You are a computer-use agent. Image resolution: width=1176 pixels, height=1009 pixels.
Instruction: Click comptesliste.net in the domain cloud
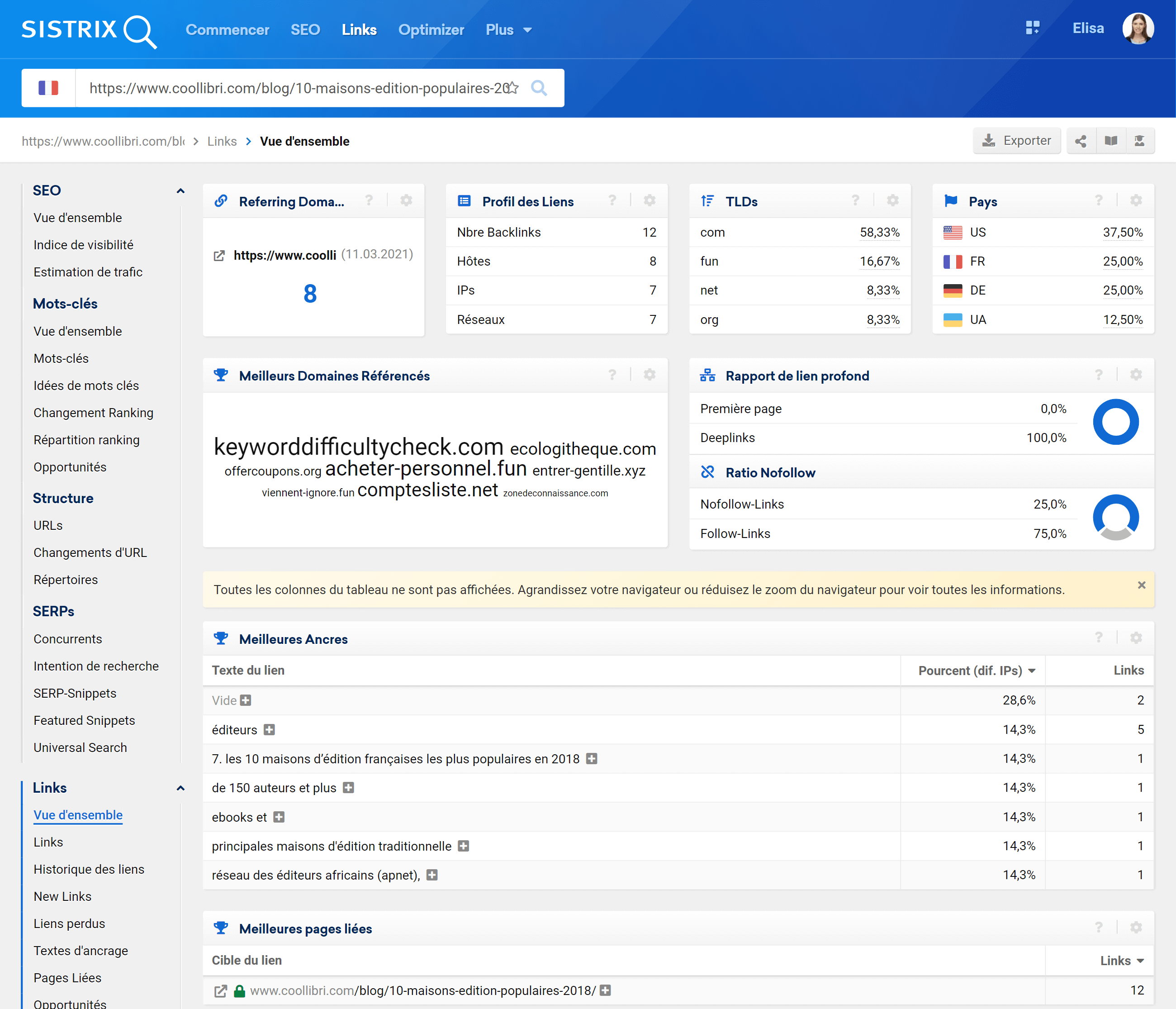point(428,490)
